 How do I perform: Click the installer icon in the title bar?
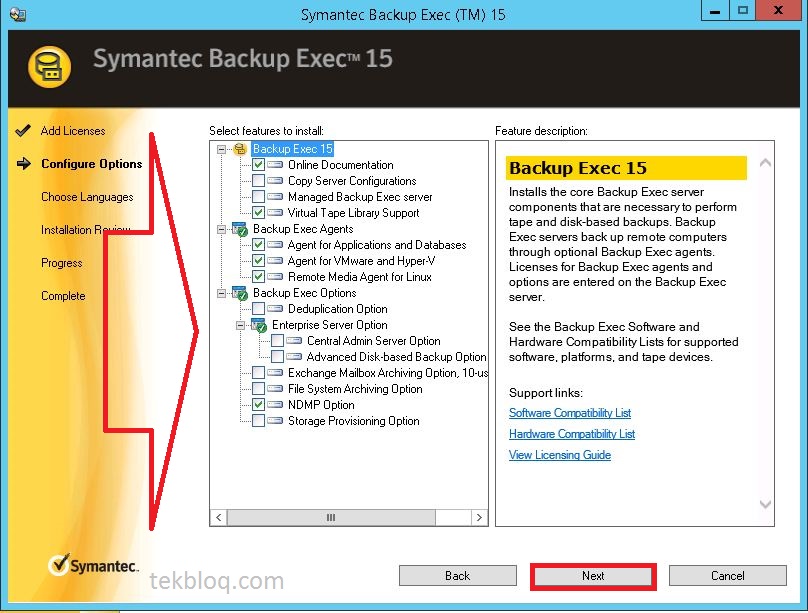click(x=18, y=14)
